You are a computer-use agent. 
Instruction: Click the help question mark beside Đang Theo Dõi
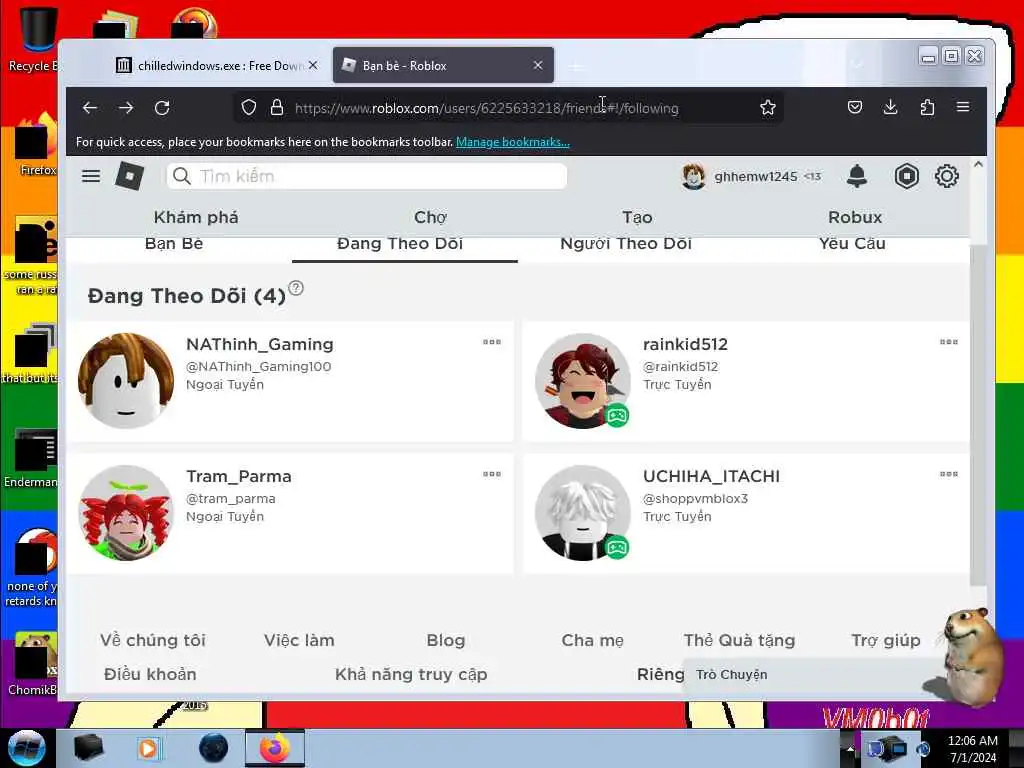pos(296,288)
